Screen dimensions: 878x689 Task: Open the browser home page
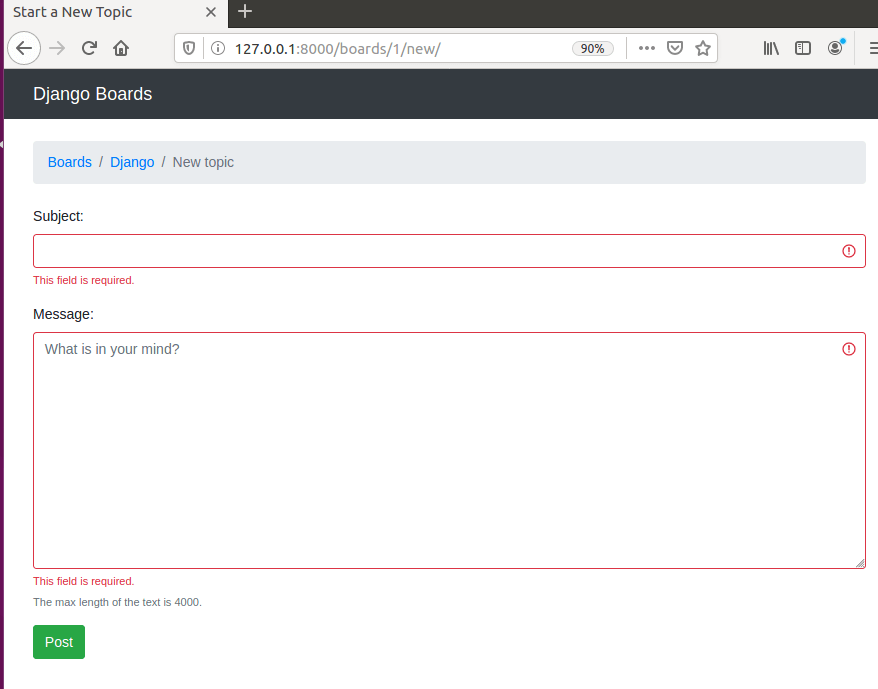[x=121, y=49]
